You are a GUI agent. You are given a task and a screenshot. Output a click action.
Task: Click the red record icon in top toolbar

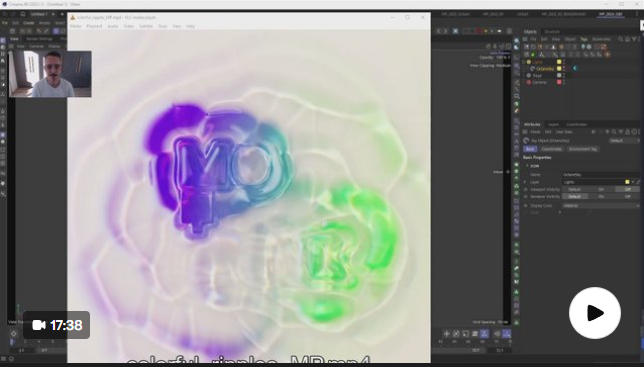point(478,31)
